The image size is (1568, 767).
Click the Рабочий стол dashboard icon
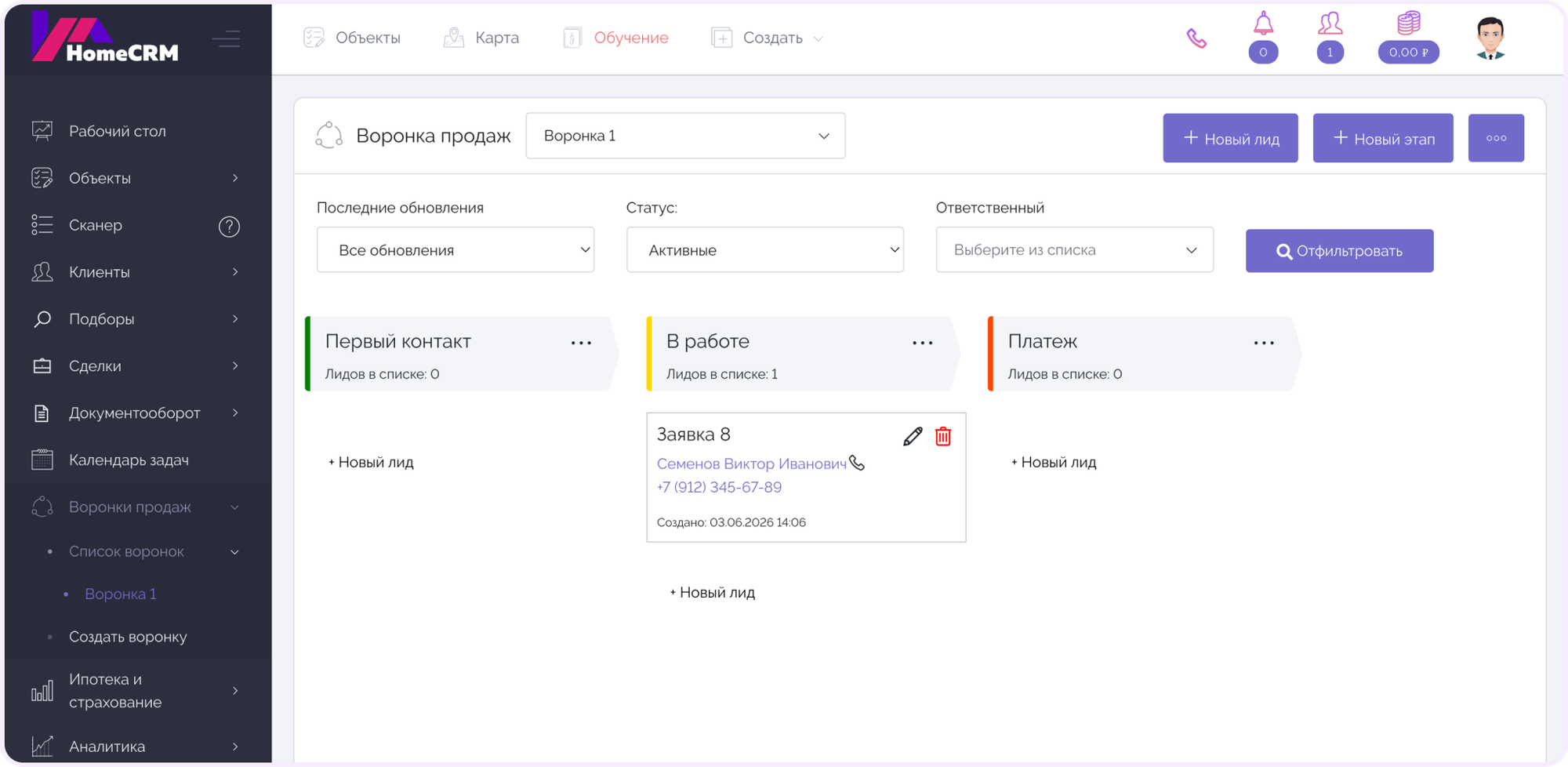(42, 131)
